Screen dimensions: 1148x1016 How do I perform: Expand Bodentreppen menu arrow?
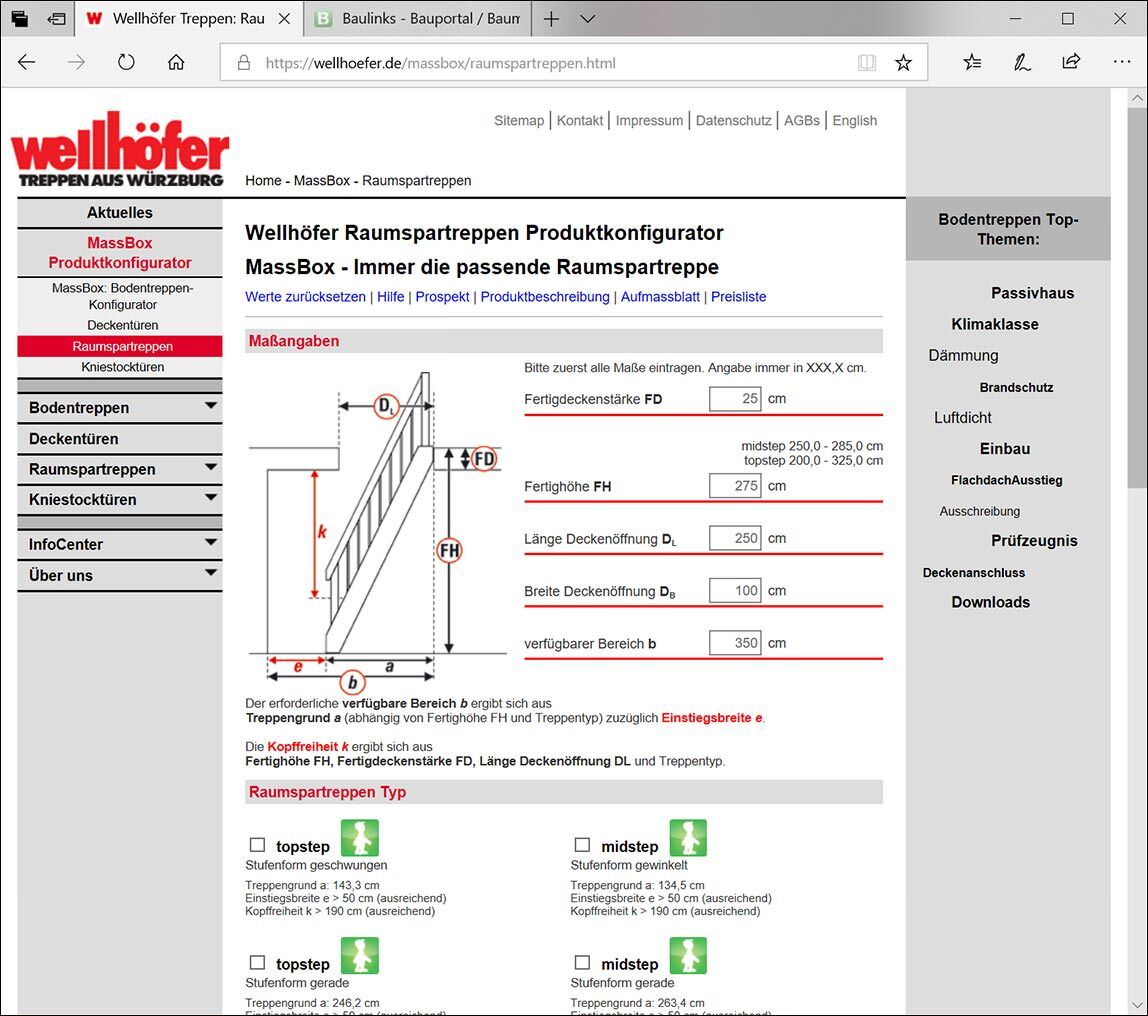coord(211,406)
